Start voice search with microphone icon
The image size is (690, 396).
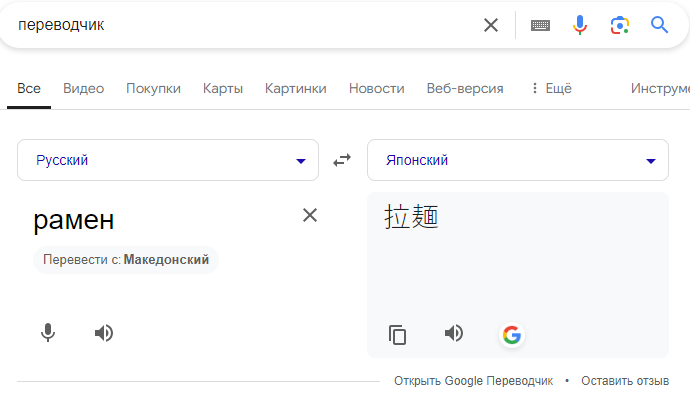tap(580, 25)
